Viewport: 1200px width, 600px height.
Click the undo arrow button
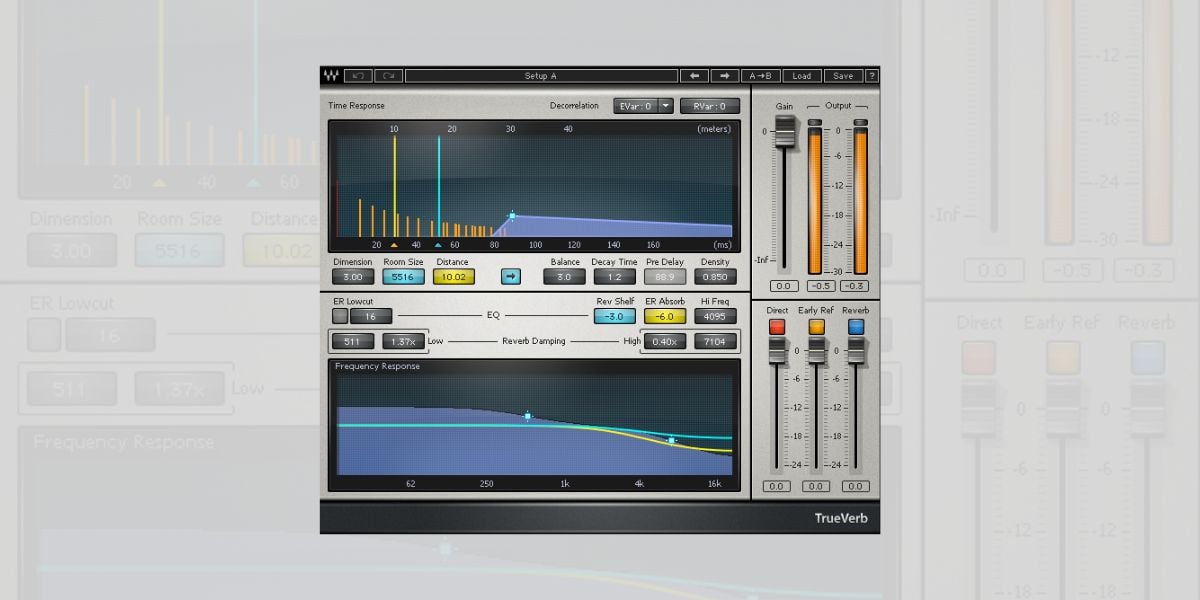point(358,76)
